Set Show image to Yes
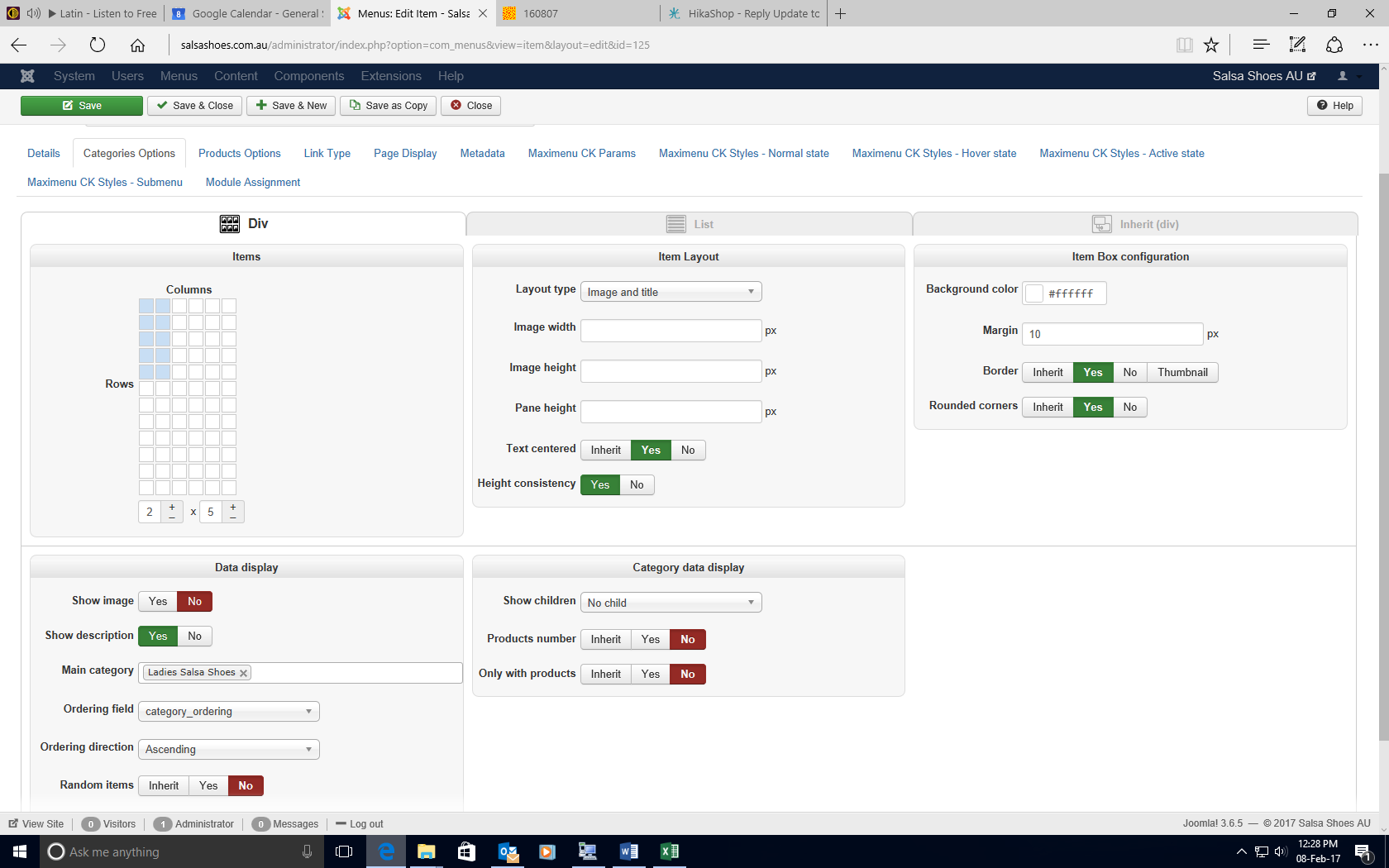Viewport: 1389px width, 868px height. point(158,601)
